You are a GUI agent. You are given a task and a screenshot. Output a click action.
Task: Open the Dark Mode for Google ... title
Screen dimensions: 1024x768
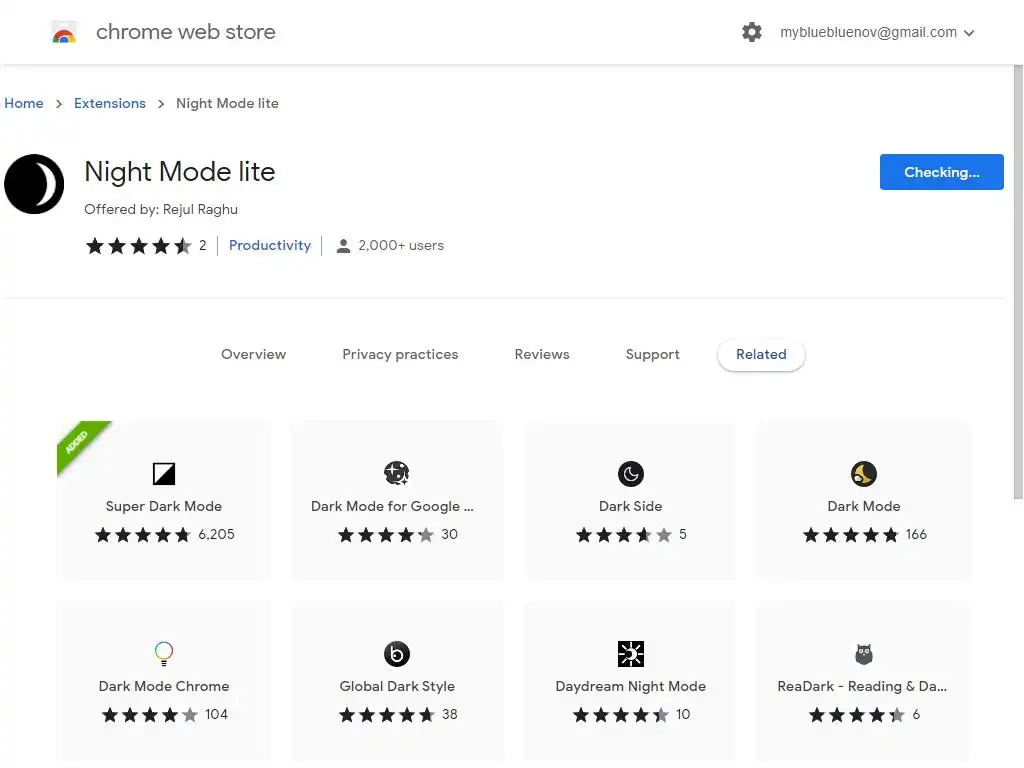[392, 506]
